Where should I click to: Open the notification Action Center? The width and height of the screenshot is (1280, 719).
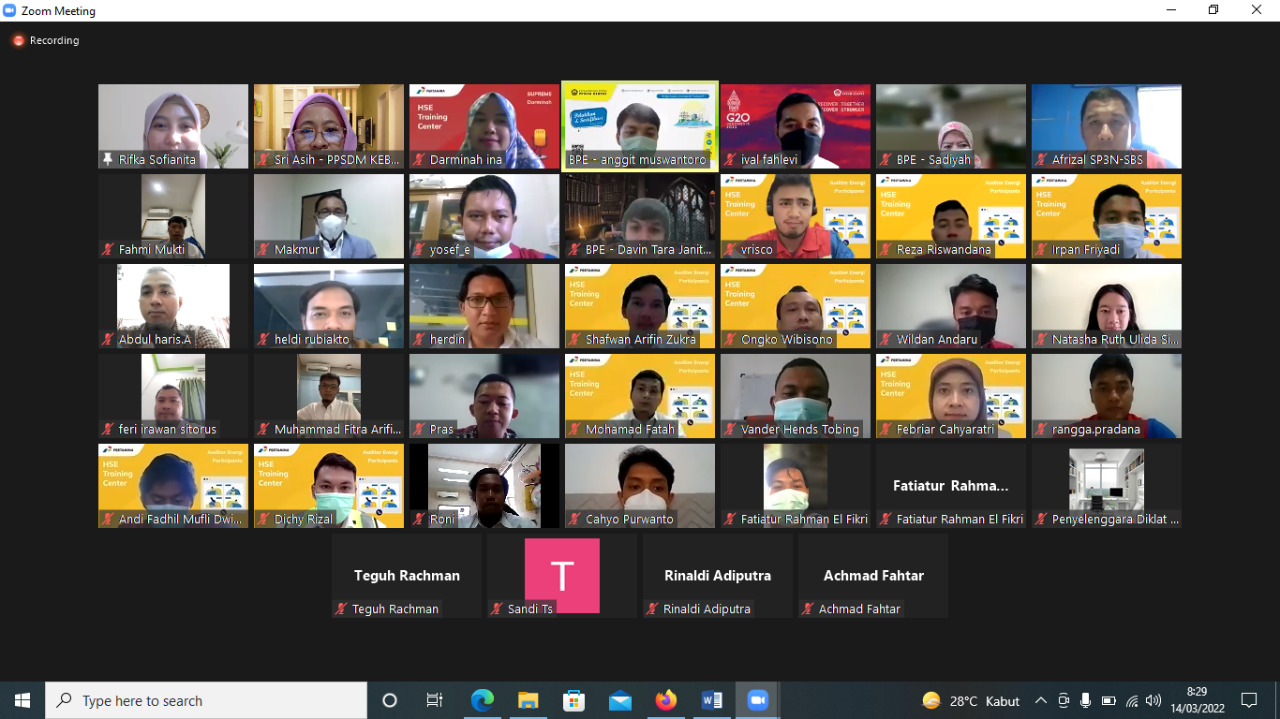tap(1249, 701)
